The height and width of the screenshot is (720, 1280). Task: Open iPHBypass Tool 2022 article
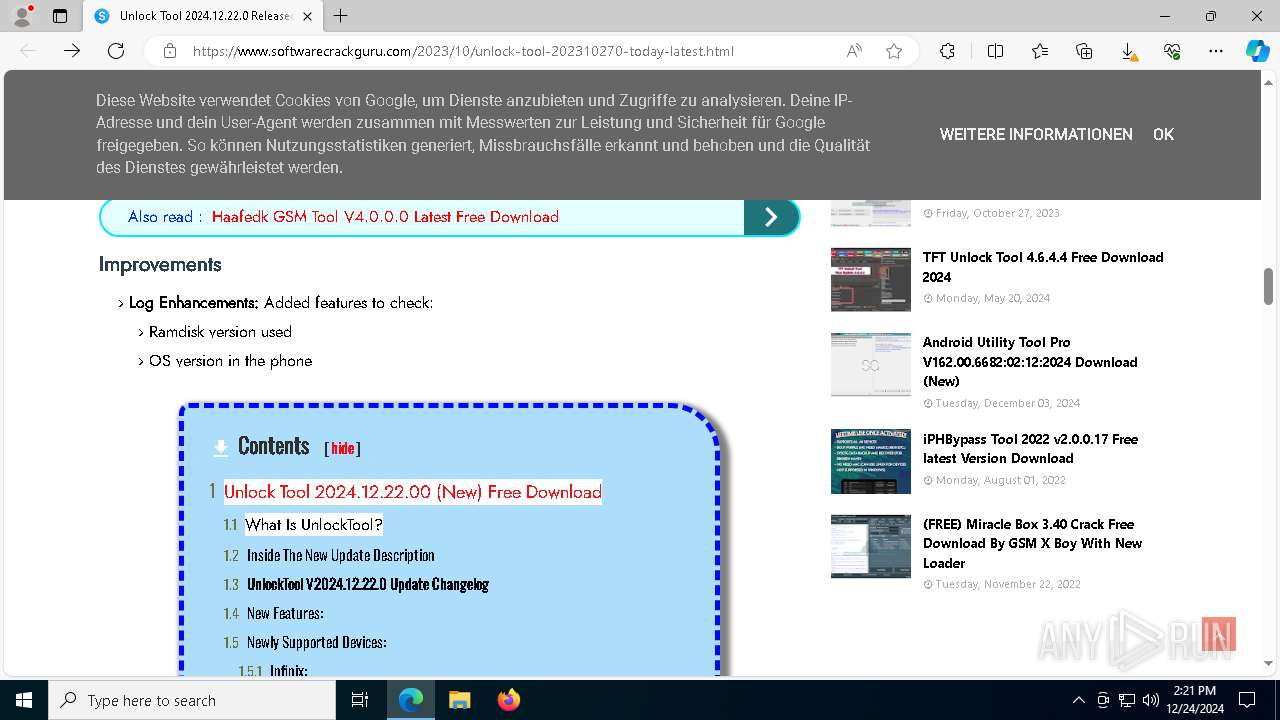point(1030,448)
